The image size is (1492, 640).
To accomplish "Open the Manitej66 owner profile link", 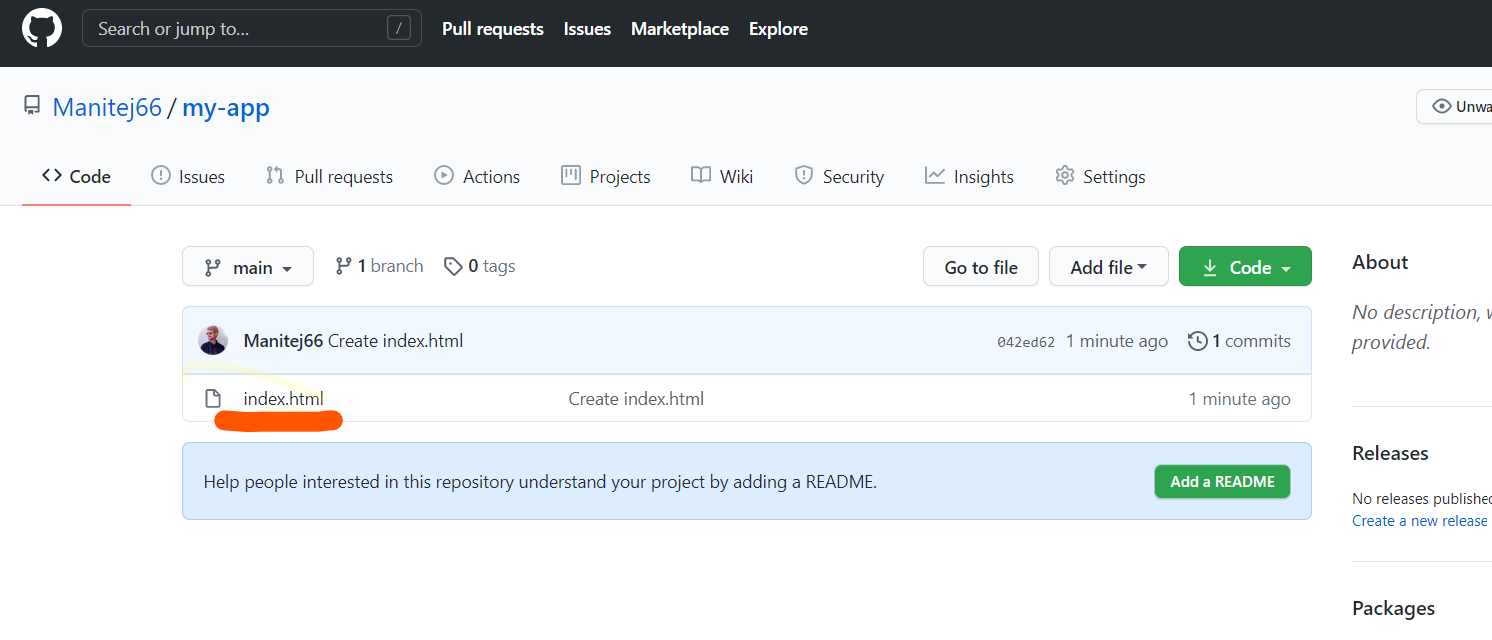I will [x=107, y=107].
